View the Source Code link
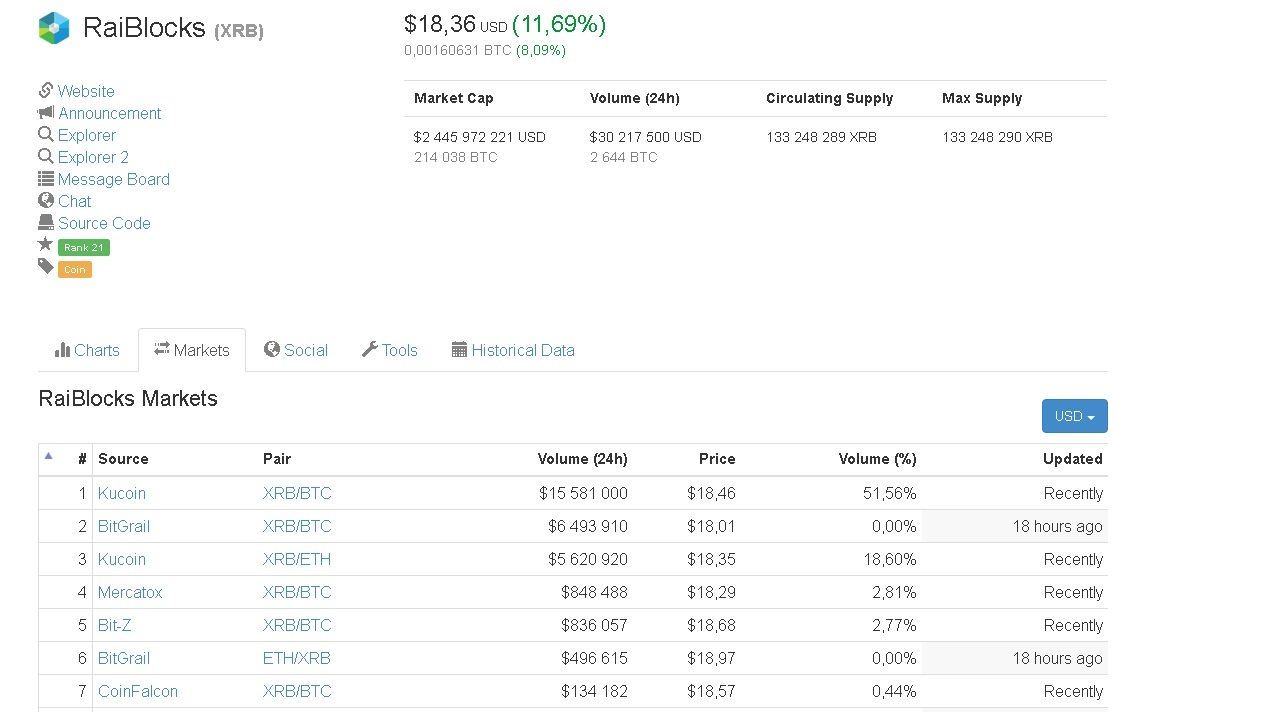 [x=104, y=223]
